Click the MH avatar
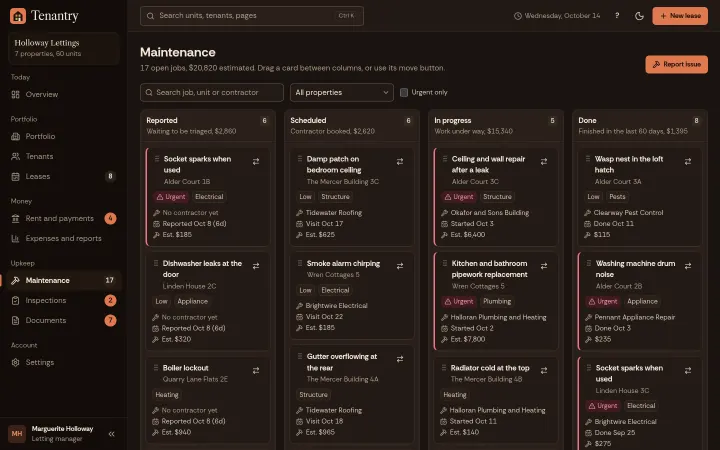Screen dimensions: 720x450 tap(17, 433)
